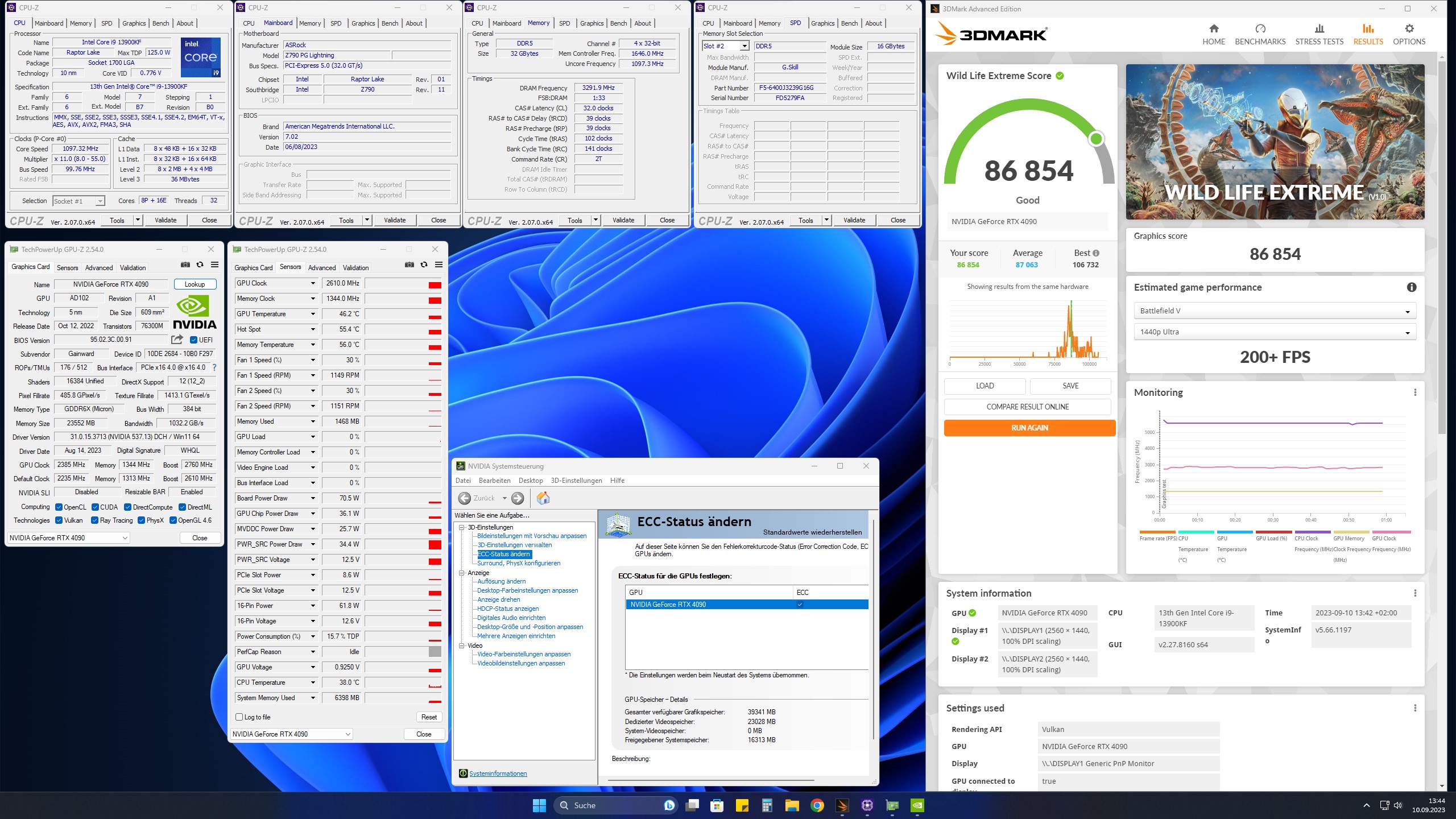
Task: Click score distribution chart in 3DMark
Action: click(1027, 333)
